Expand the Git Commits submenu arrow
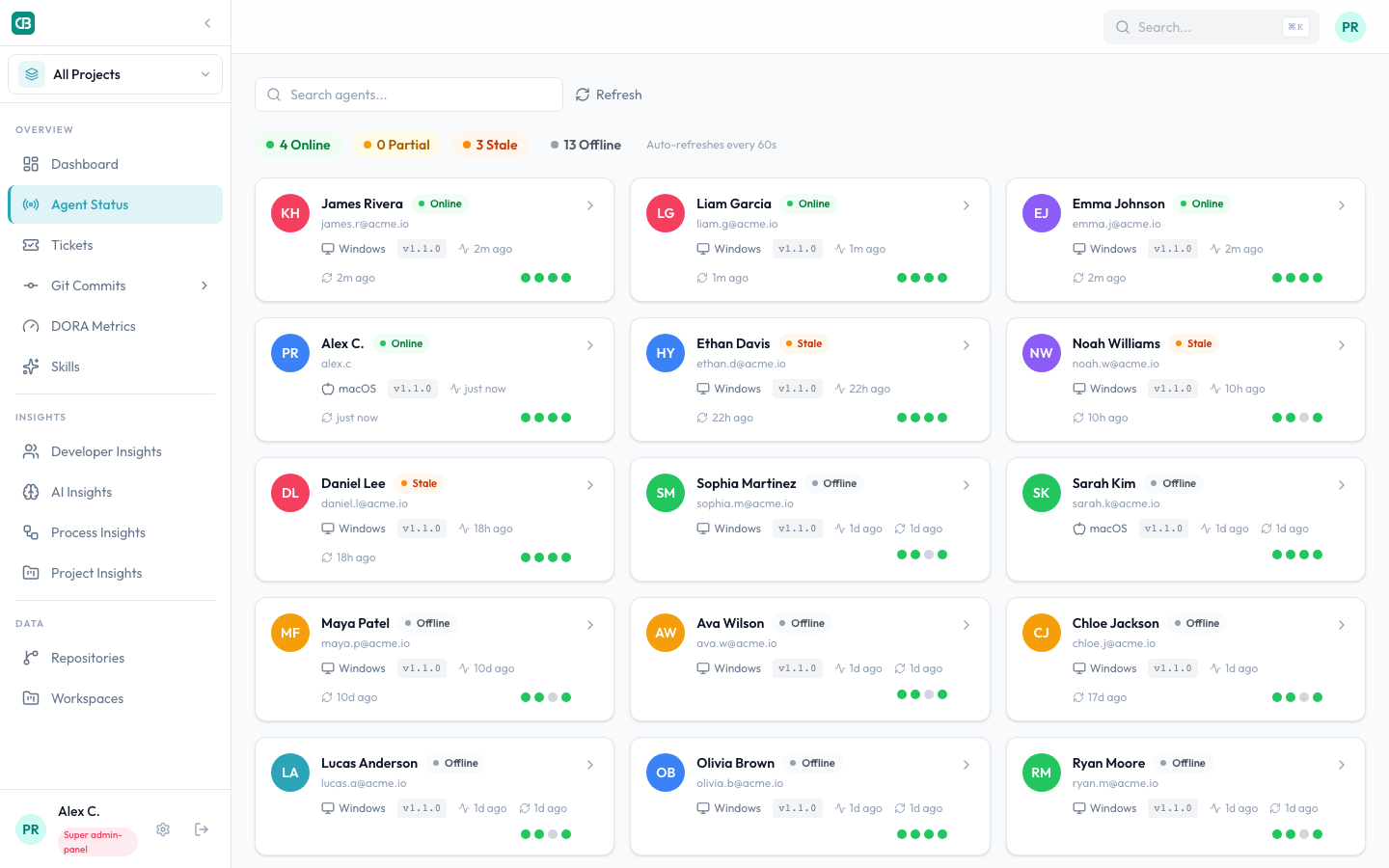The width and height of the screenshot is (1389, 868). 204,285
